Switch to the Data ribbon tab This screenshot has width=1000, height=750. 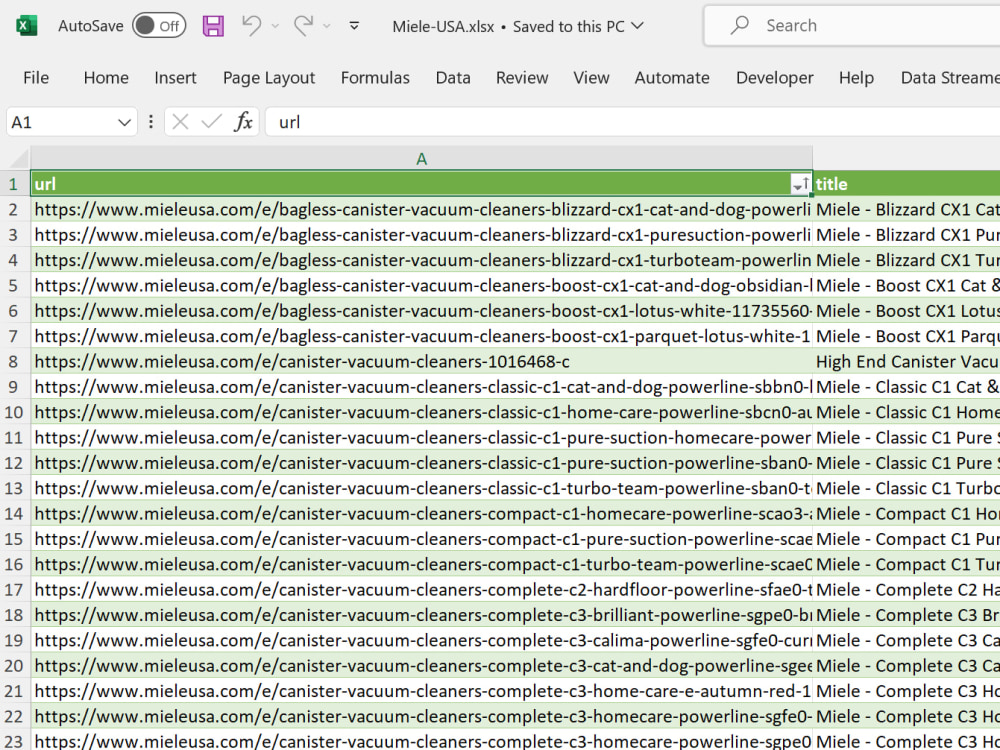[x=452, y=77]
